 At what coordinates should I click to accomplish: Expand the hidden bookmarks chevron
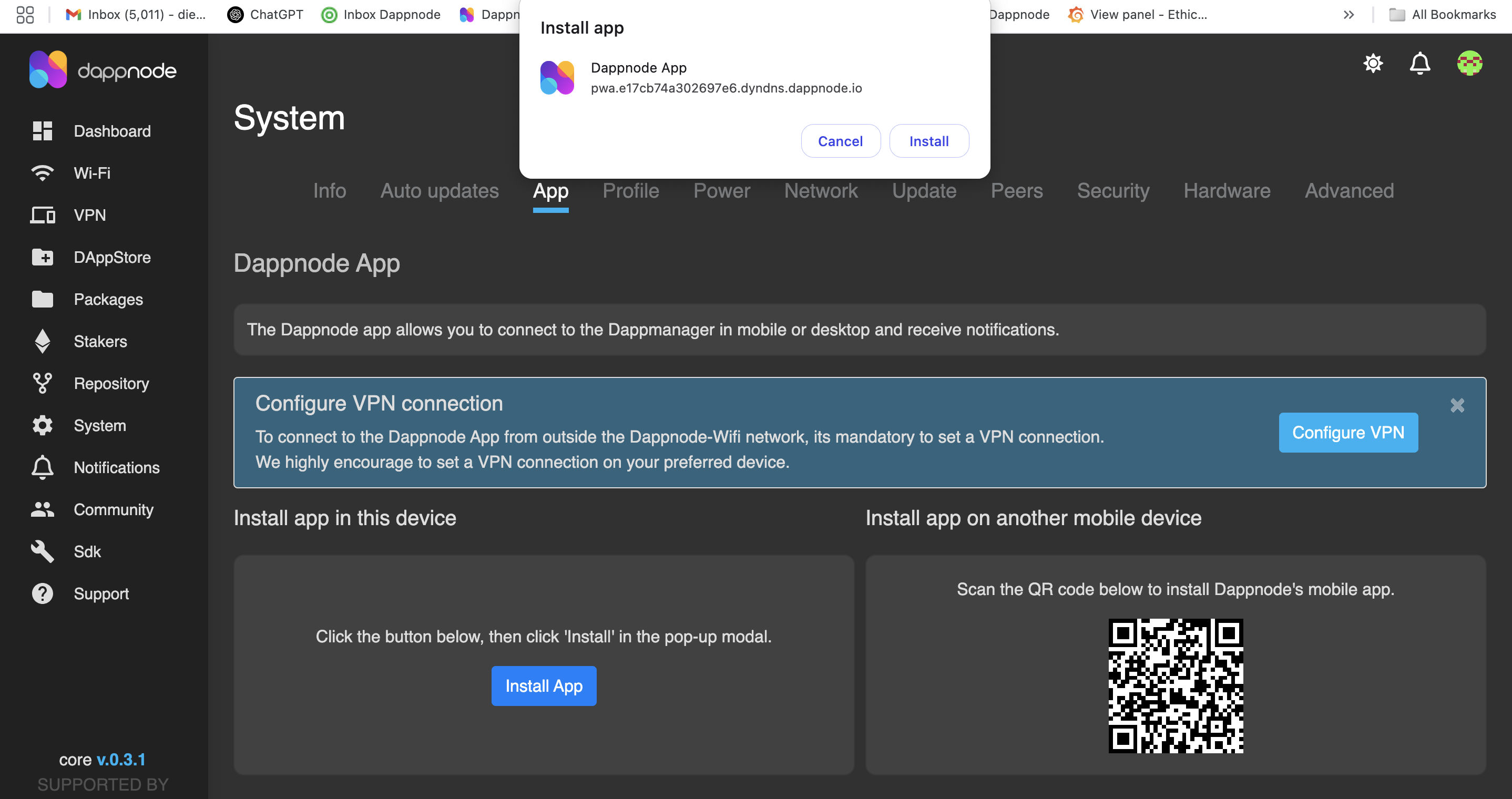point(1348,15)
